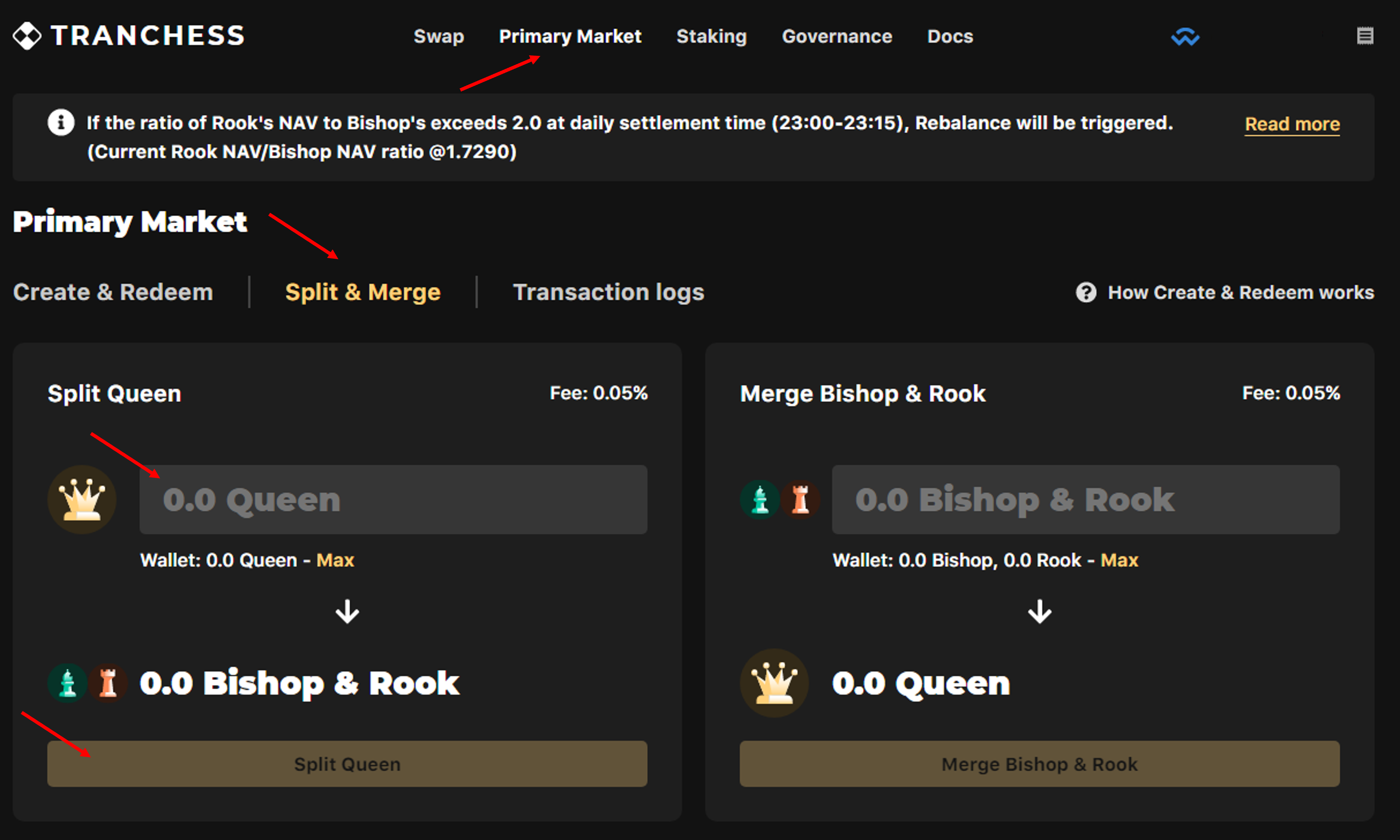Screen dimensions: 1400x840
Task: Click the info icon in the rebalance notice
Action: point(60,122)
